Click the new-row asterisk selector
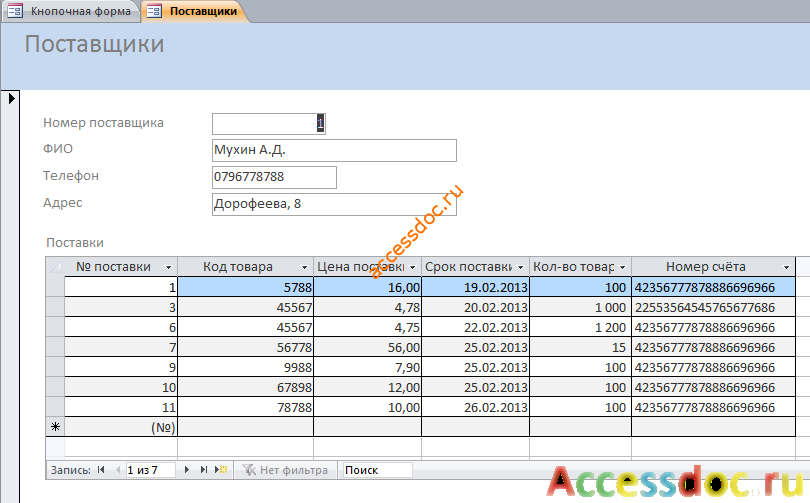 (x=55, y=427)
